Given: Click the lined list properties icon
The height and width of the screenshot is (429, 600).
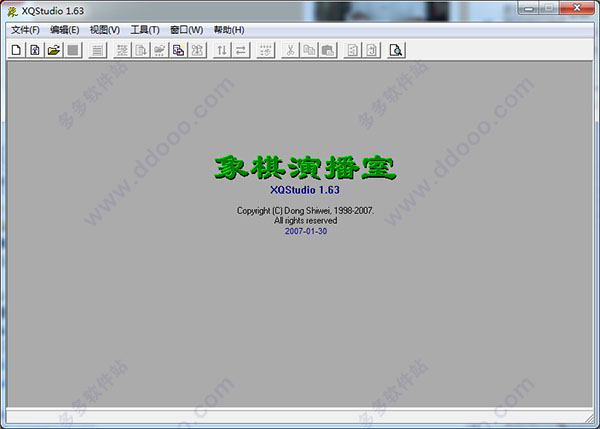Looking at the screenshot, I should tap(98, 50).
